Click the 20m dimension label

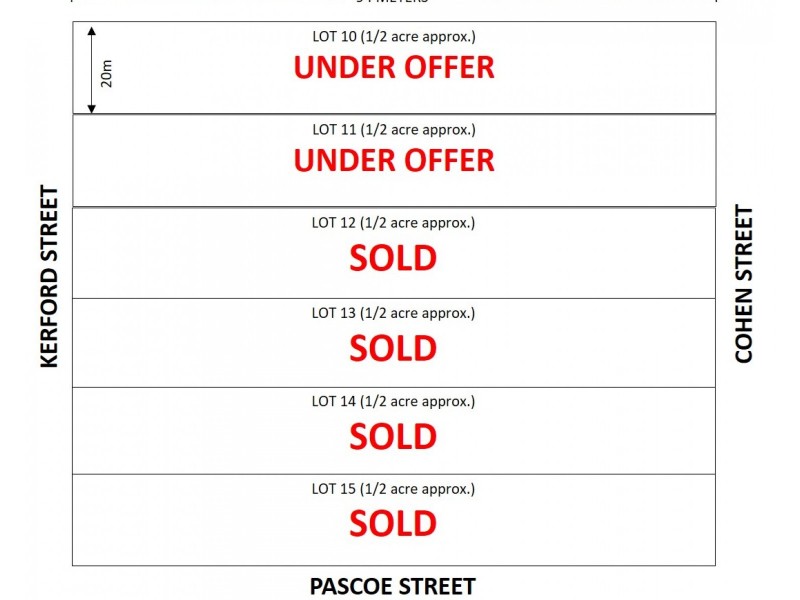point(108,72)
